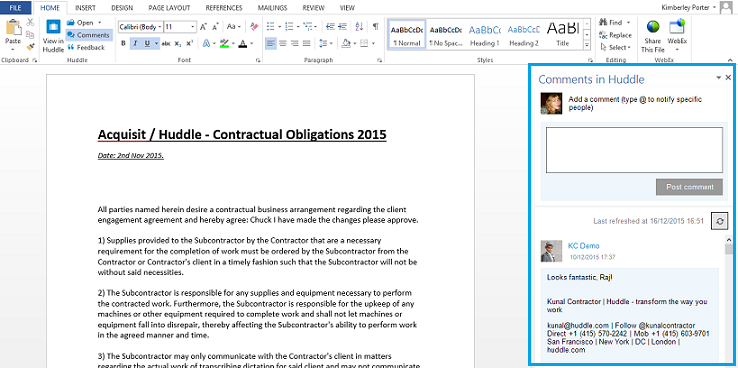Switch to the DESIGN tab
Viewport: 738px width, 368px height.
tap(122, 8)
